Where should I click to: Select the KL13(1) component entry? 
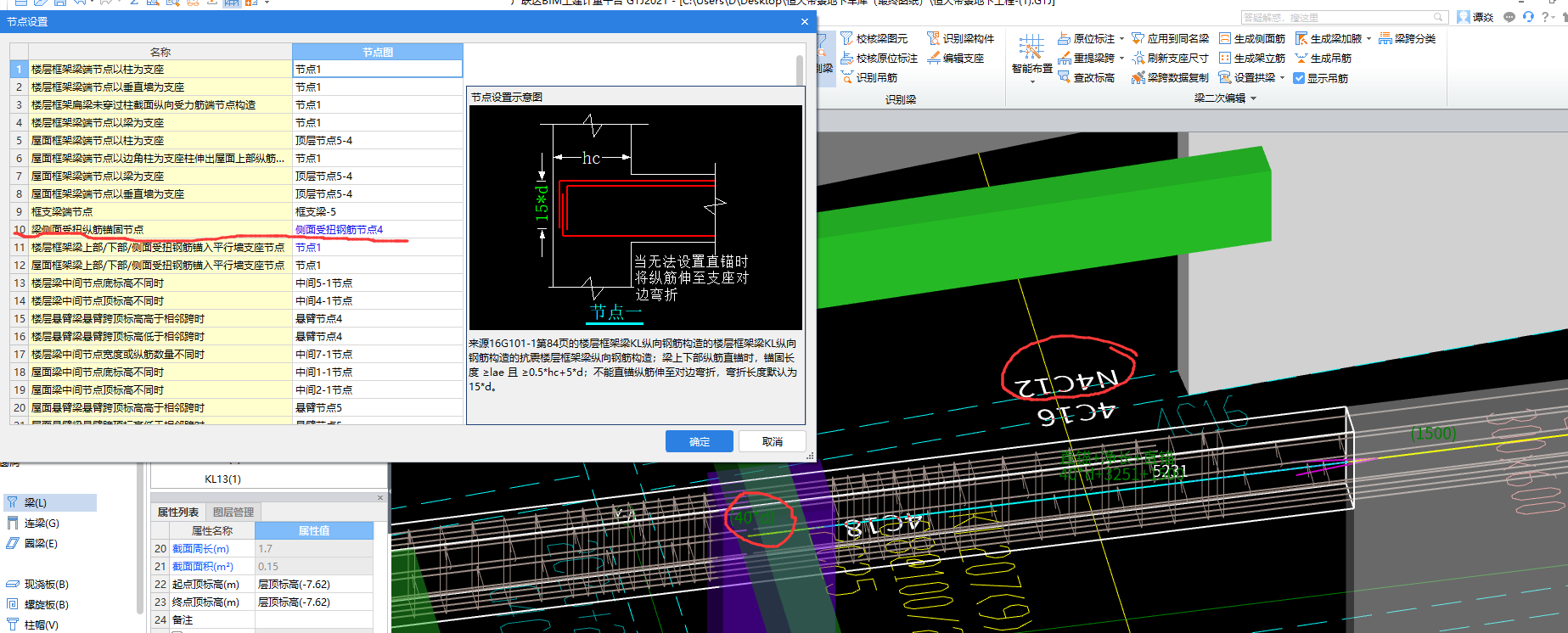click(222, 479)
